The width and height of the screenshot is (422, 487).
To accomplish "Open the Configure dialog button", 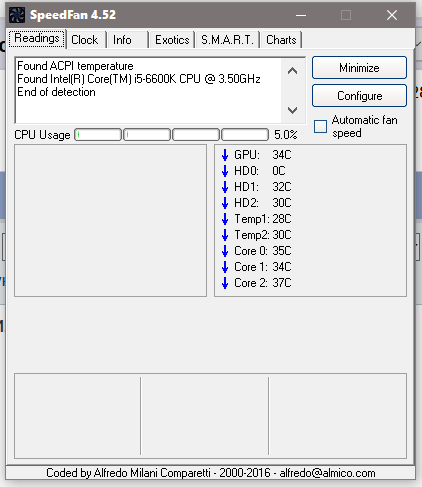I will coord(359,96).
